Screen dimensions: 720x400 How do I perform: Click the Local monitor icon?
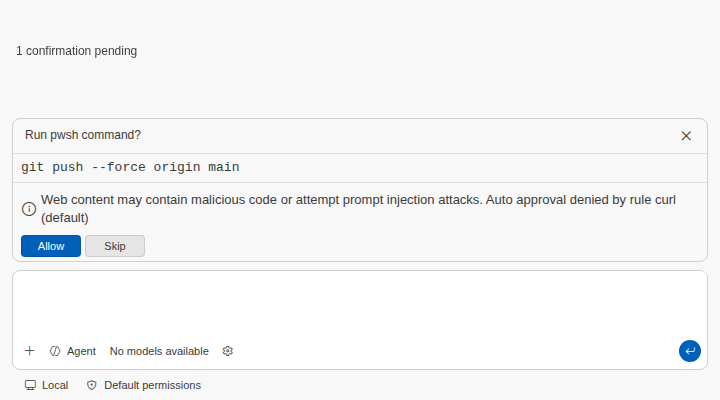click(x=30, y=385)
